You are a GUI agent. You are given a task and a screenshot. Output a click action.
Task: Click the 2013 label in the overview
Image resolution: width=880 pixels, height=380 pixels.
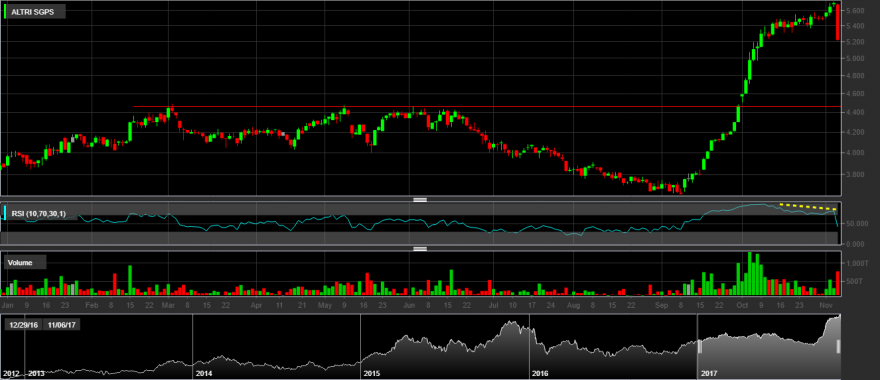37,373
